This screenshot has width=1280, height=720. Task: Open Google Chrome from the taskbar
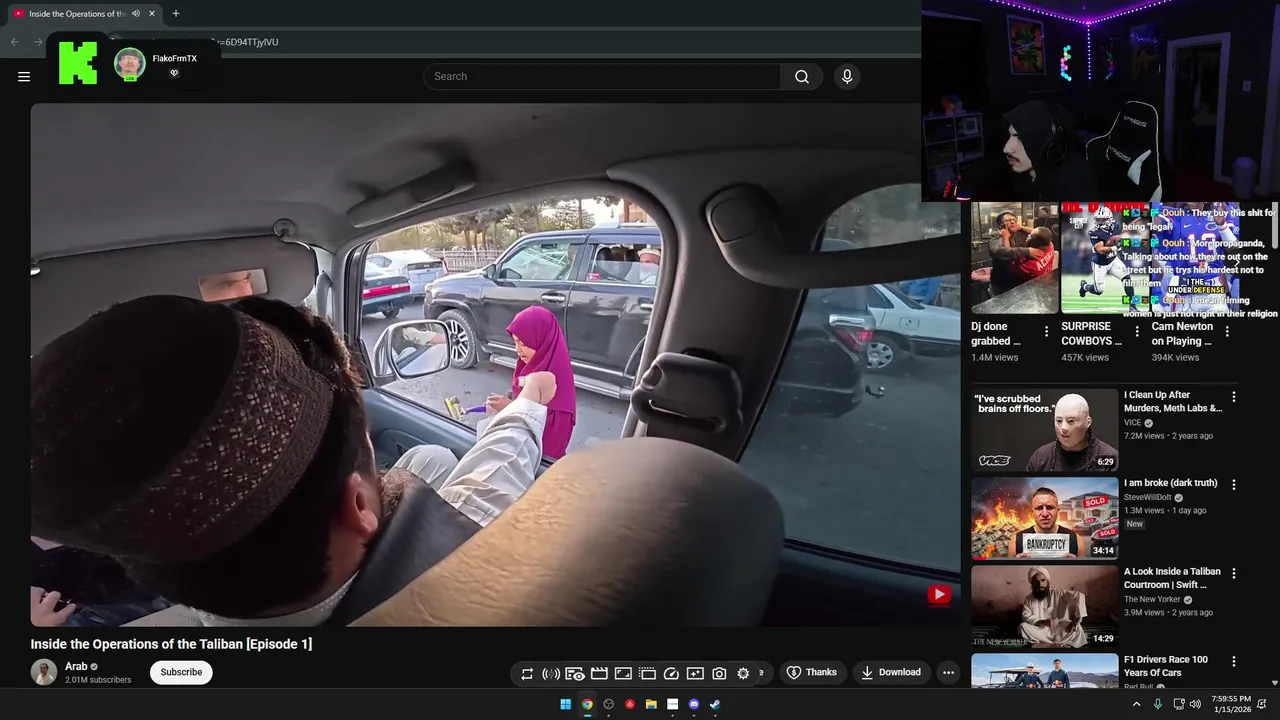pyautogui.click(x=587, y=704)
